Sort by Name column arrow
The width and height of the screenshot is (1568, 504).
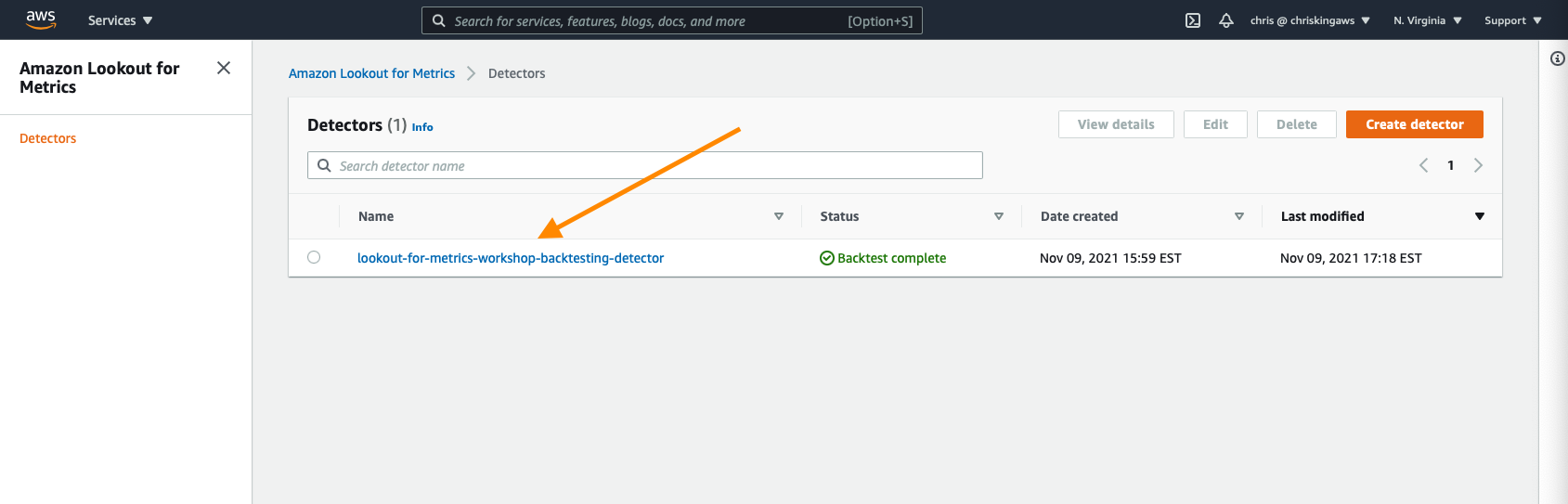tap(779, 216)
